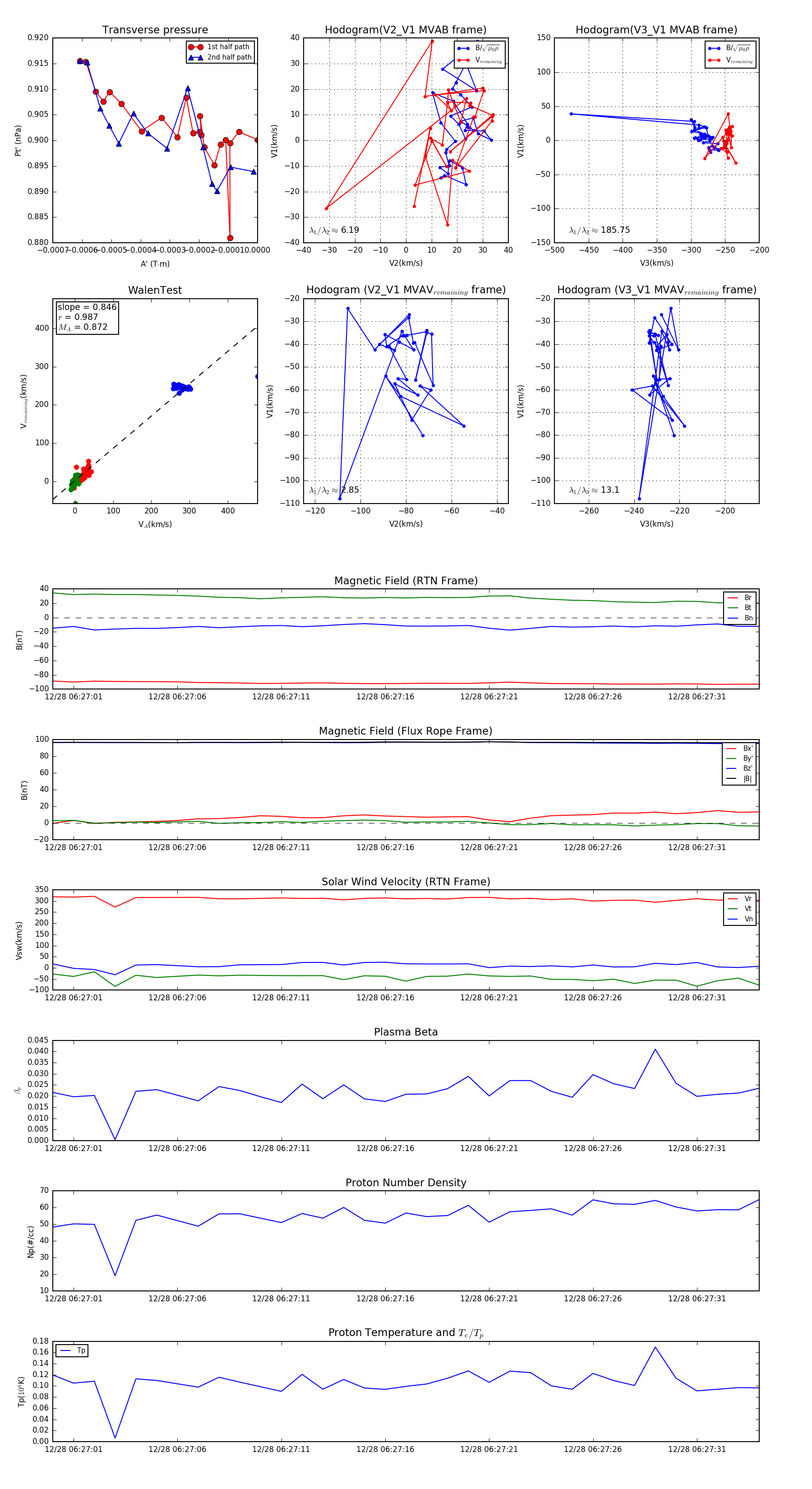Viewport: 812px width, 1489px height.
Task: Click the Solar Wind Velocity (RTN Frame) title
Action: coord(405,882)
